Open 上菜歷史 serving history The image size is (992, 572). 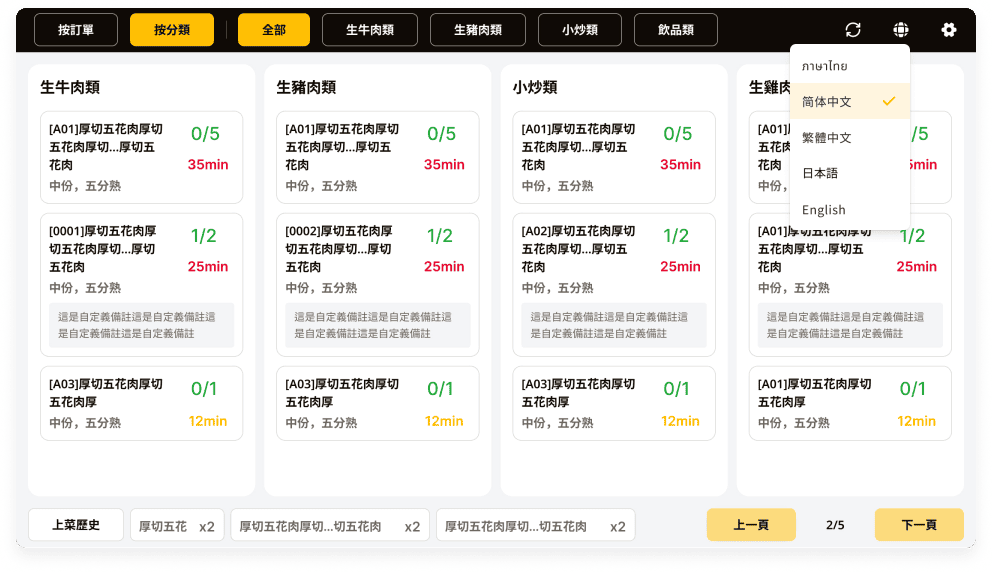76,525
